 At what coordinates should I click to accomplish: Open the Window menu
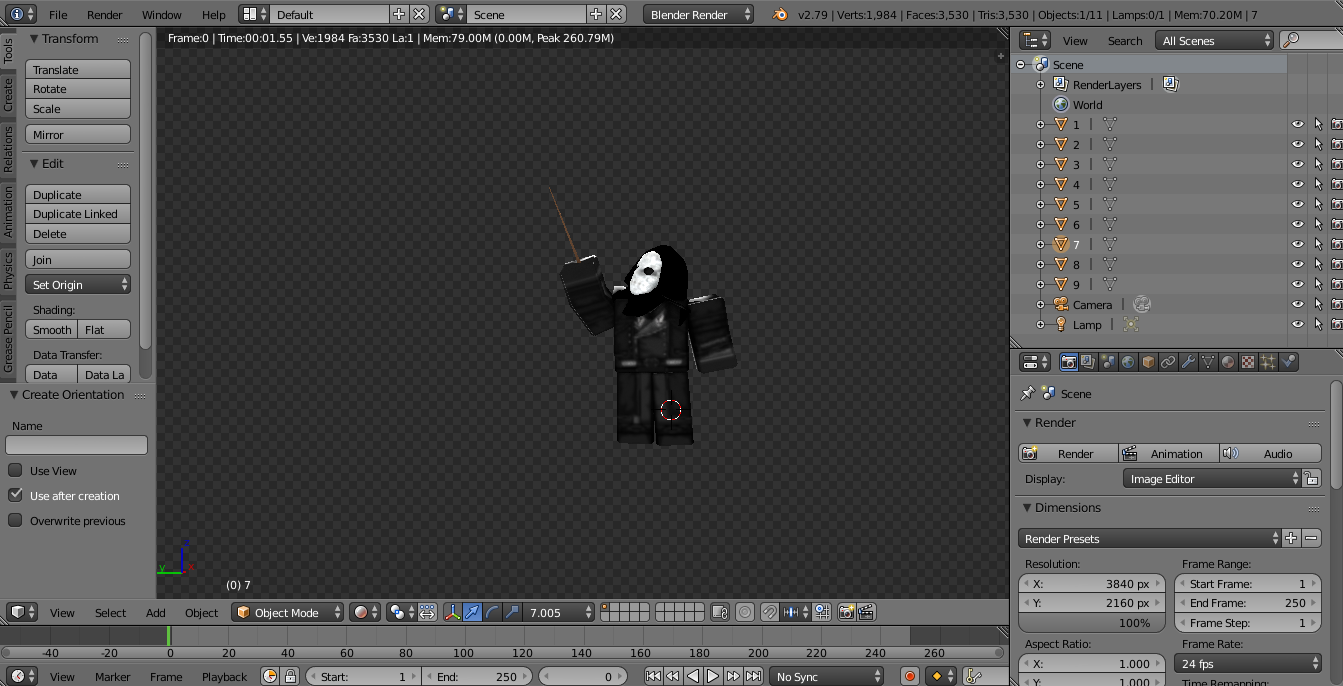[161, 15]
